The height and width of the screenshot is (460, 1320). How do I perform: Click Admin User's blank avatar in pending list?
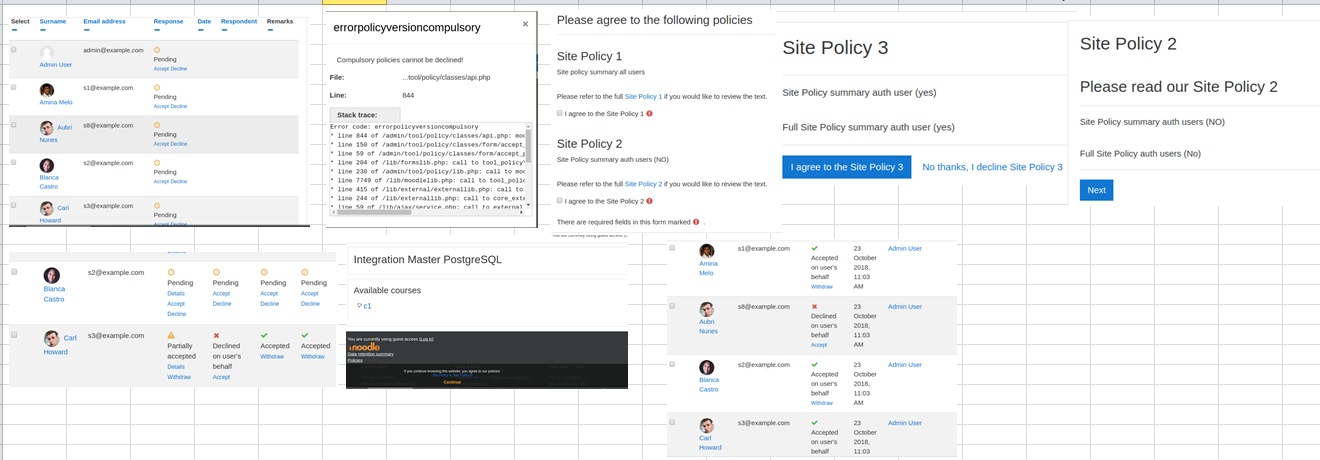(47, 53)
